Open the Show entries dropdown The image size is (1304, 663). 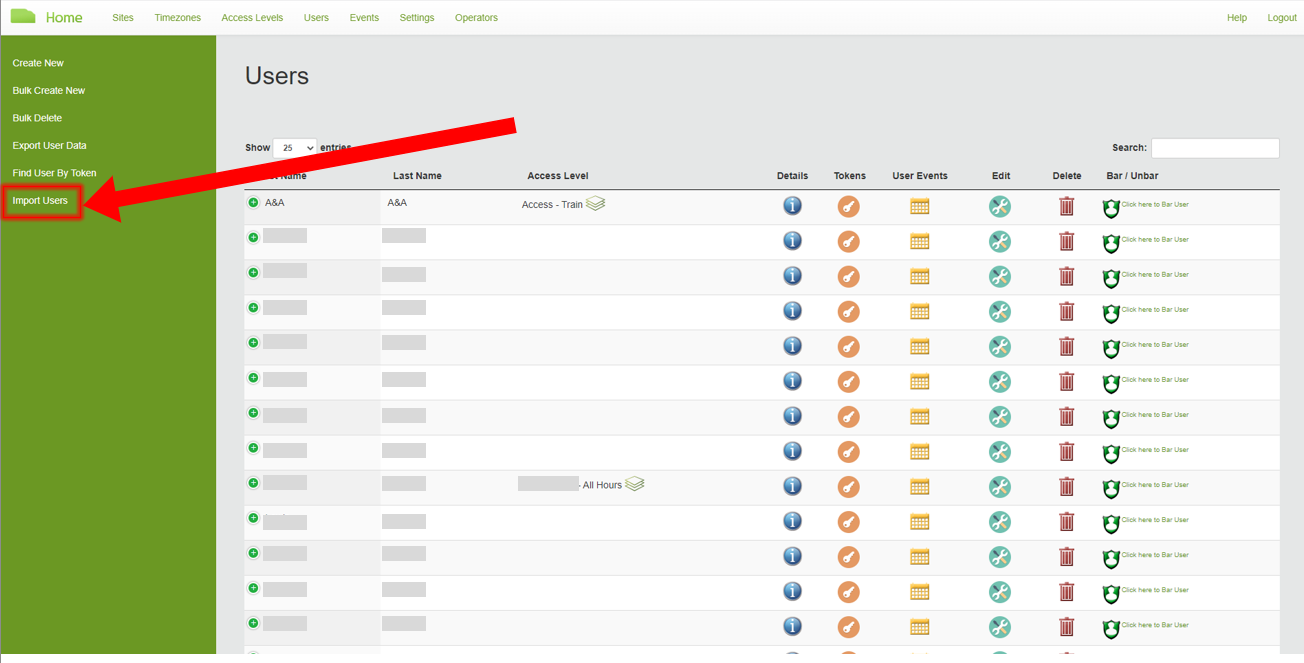click(295, 147)
